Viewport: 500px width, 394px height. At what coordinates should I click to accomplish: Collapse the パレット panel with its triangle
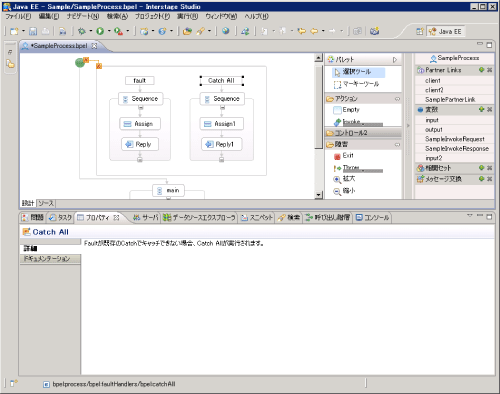tap(395, 60)
